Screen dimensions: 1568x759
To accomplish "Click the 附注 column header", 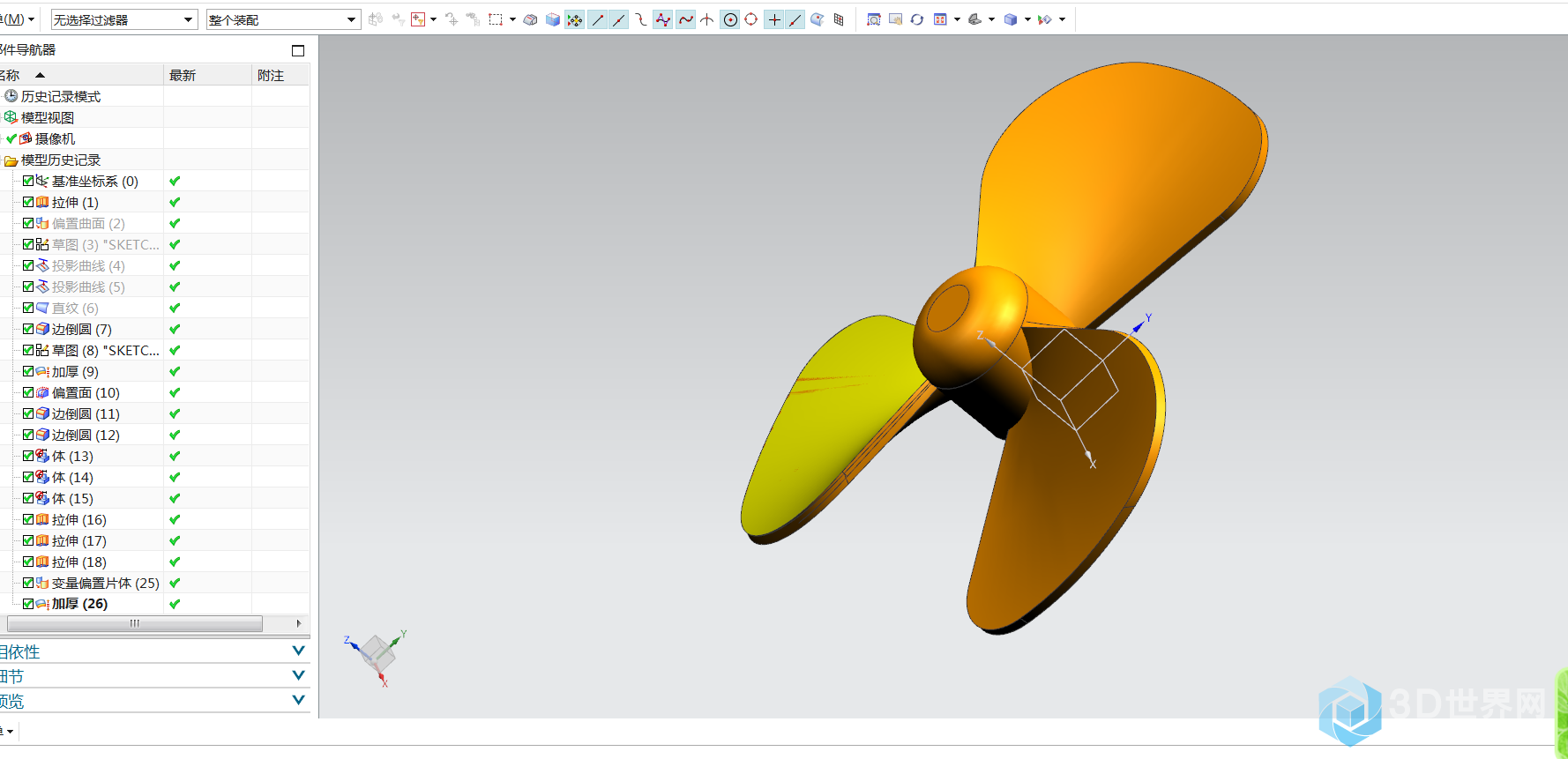I will 280,75.
